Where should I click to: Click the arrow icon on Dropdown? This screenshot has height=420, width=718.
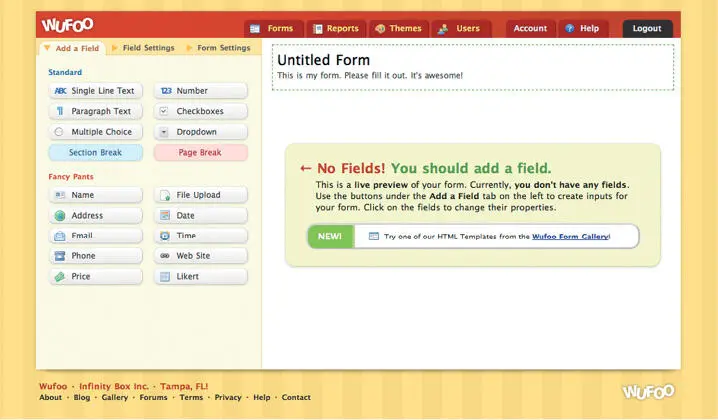tap(163, 132)
